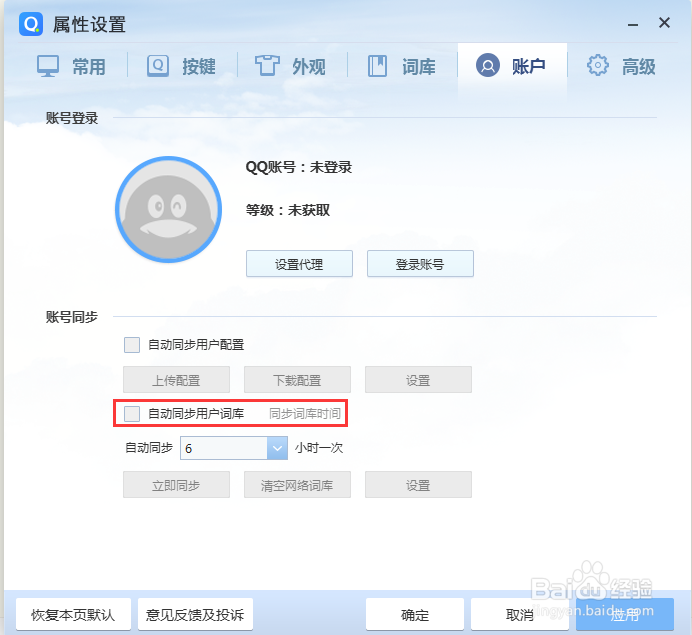The image size is (692, 635).
Task: Switch to the 外观 tab label
Action: pyautogui.click(x=309, y=67)
